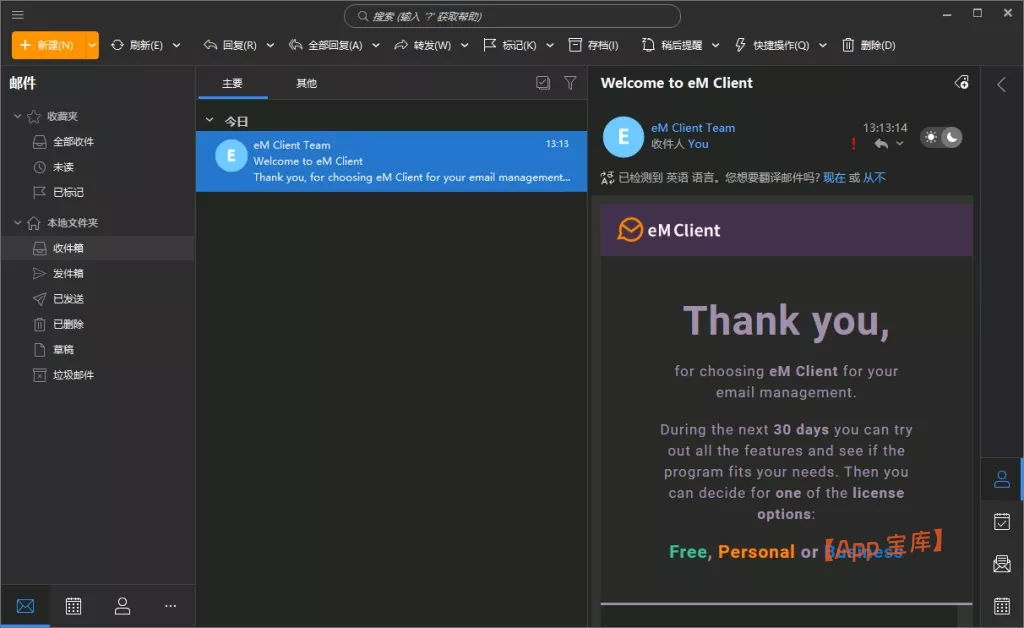Open the 垃圾邮件 folder
Image resolution: width=1024 pixels, height=628 pixels.
click(x=73, y=375)
